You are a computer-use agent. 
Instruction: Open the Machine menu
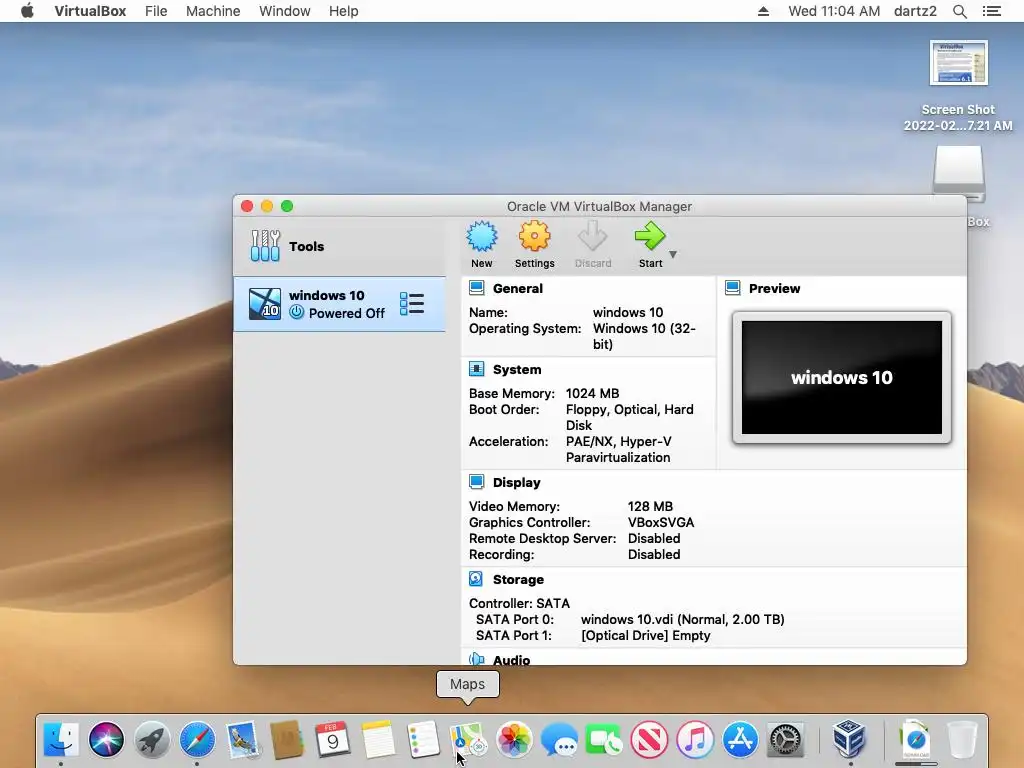(213, 11)
